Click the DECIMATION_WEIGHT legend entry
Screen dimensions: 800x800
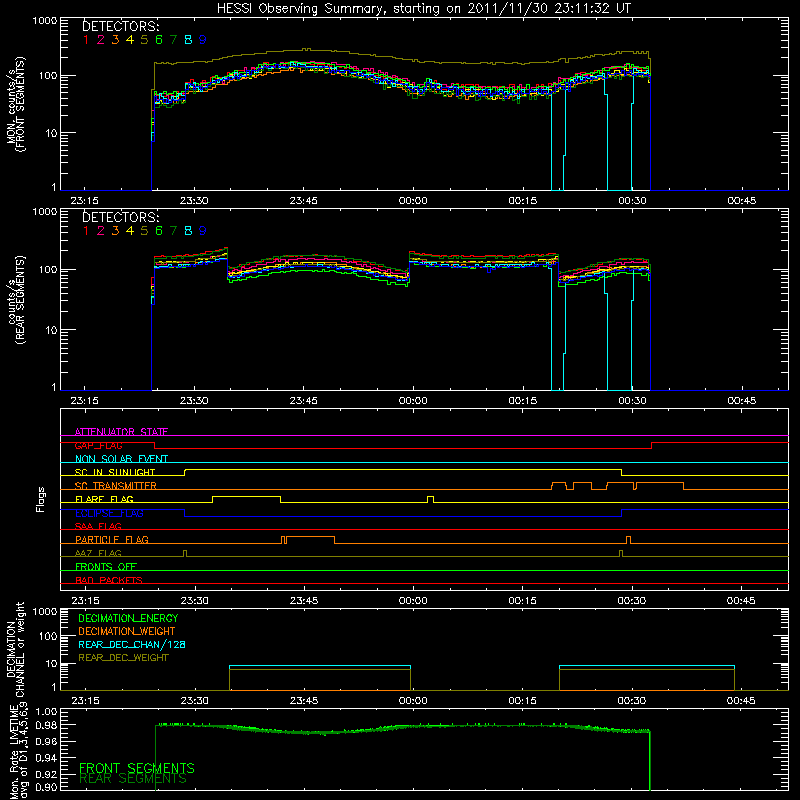click(x=127, y=631)
